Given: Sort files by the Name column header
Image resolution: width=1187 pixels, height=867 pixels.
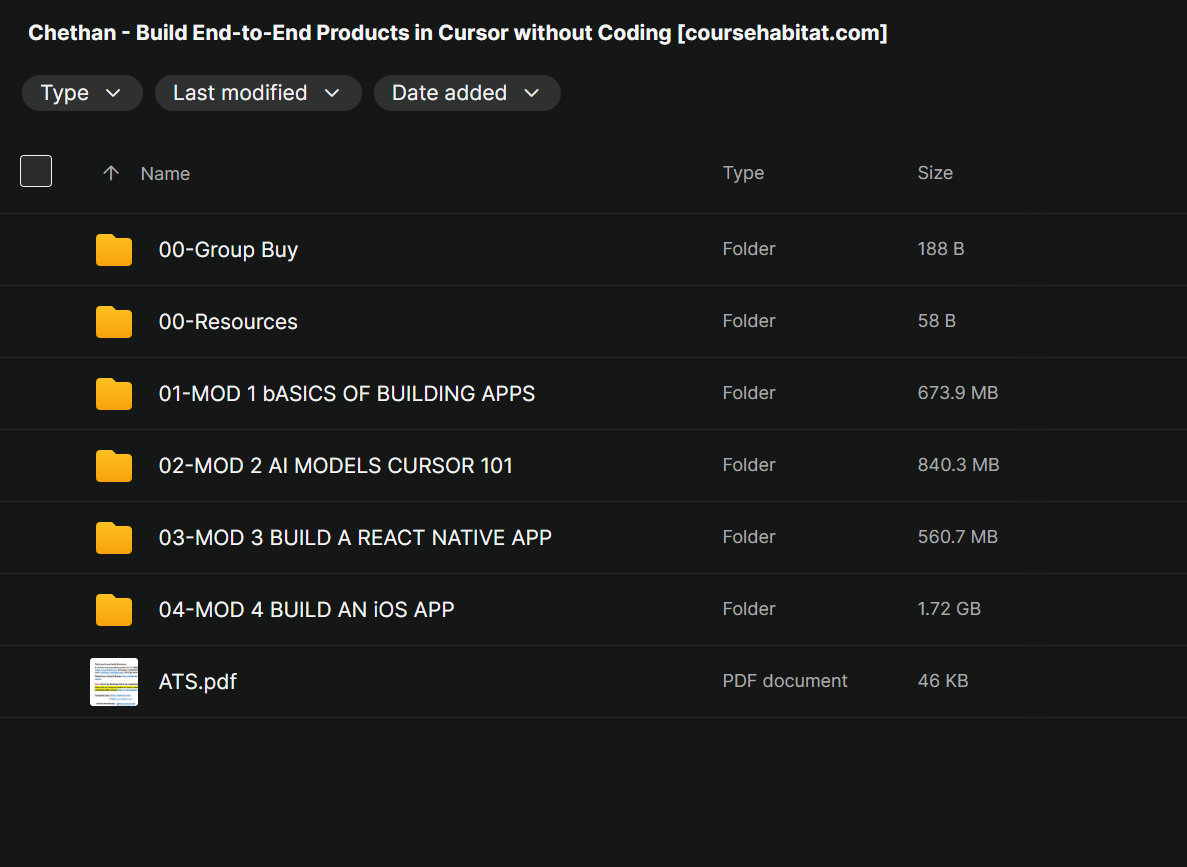Looking at the screenshot, I should tap(165, 174).
